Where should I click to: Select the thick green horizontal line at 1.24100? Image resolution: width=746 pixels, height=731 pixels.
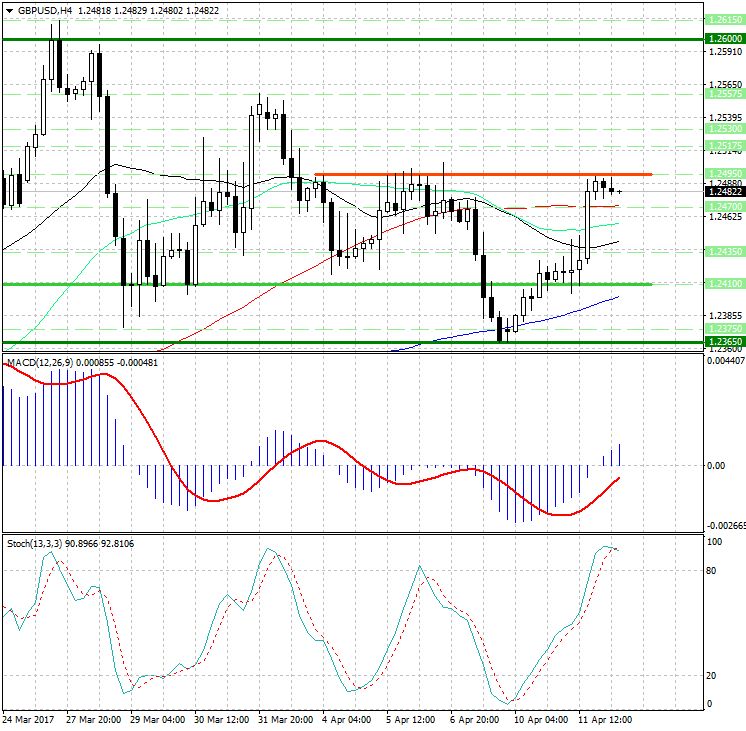[x=327, y=284]
